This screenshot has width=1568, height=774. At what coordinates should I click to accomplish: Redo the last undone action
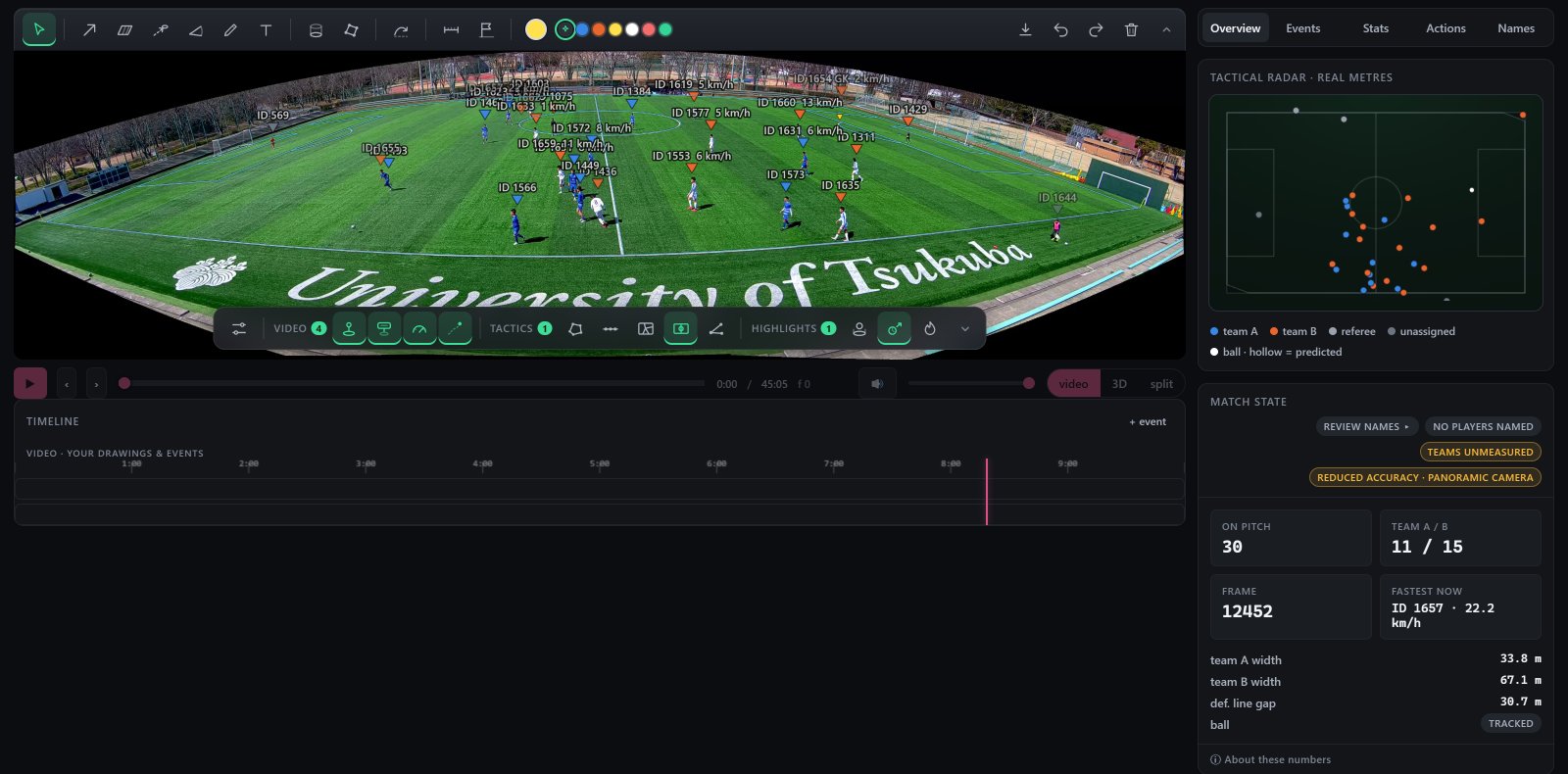pos(1096,29)
